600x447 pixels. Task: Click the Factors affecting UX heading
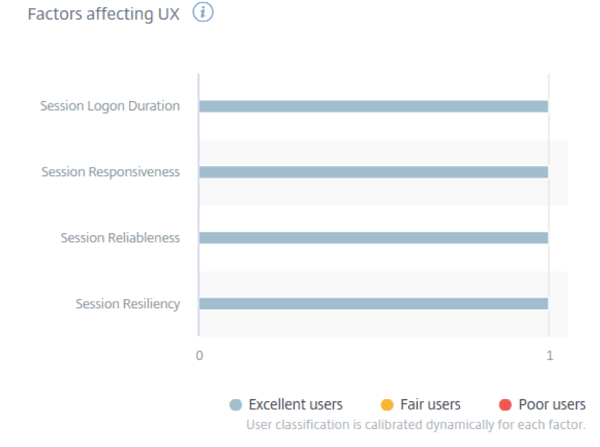(103, 15)
